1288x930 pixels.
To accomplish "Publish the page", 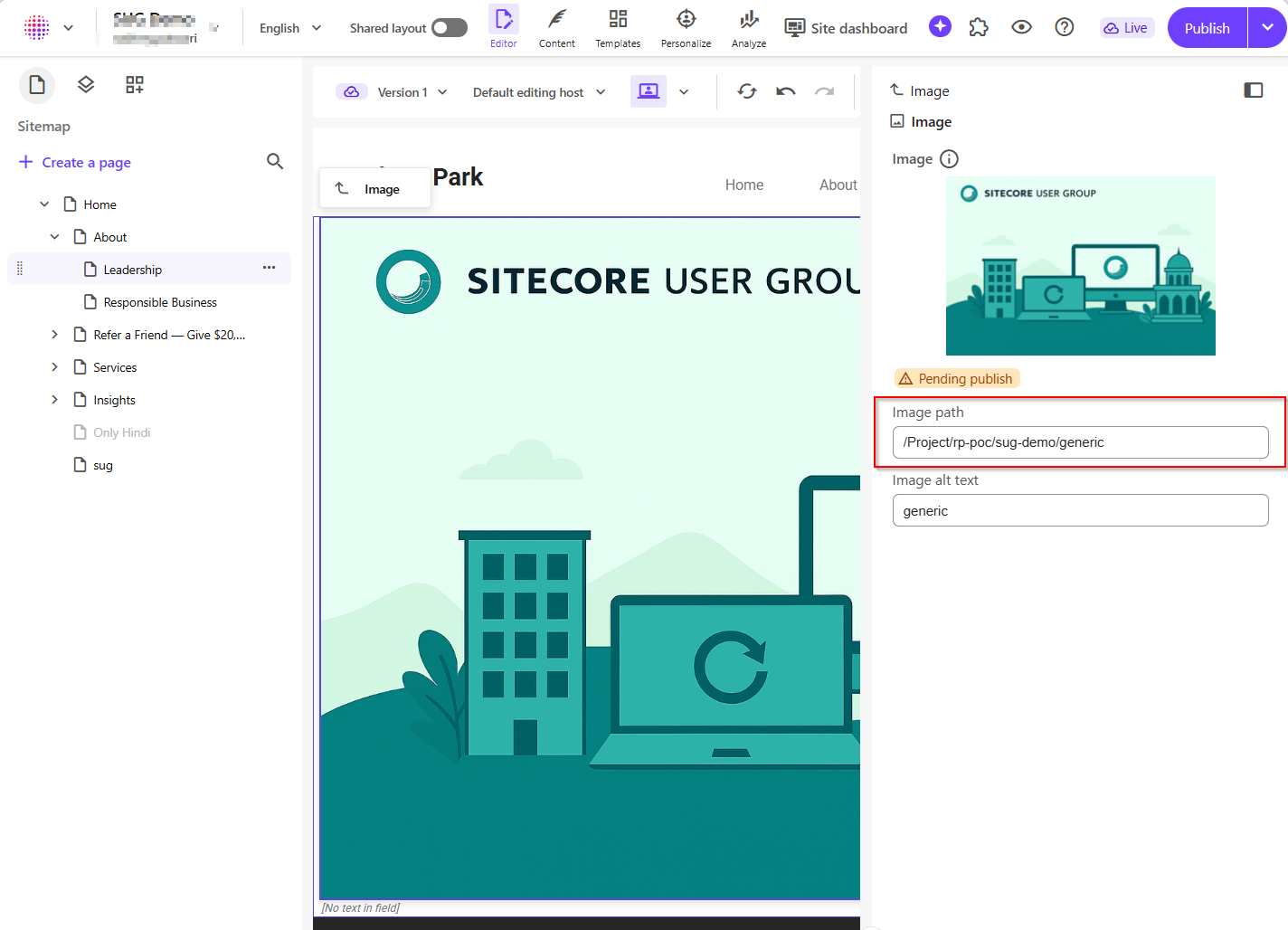I will pyautogui.click(x=1207, y=28).
